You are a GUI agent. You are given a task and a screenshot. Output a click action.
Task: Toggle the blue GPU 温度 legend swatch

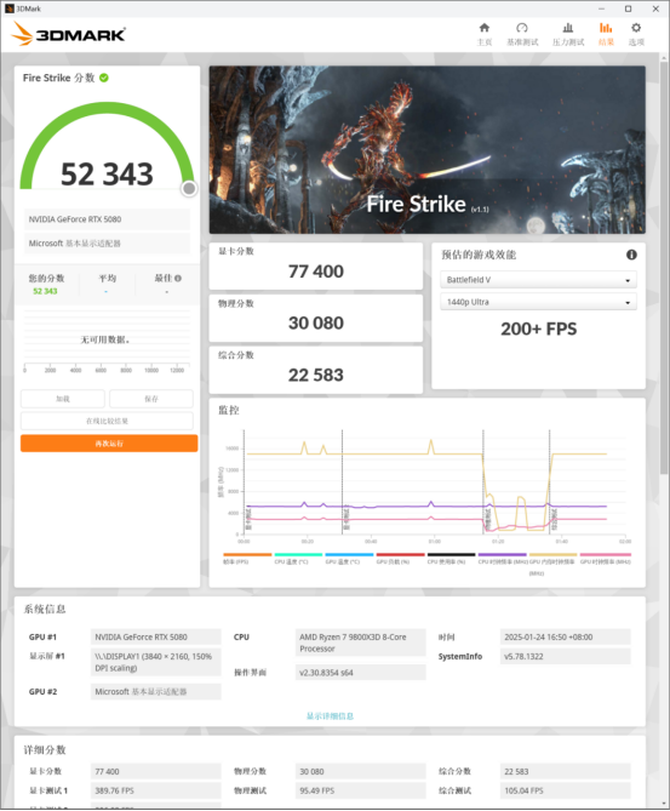(x=349, y=554)
